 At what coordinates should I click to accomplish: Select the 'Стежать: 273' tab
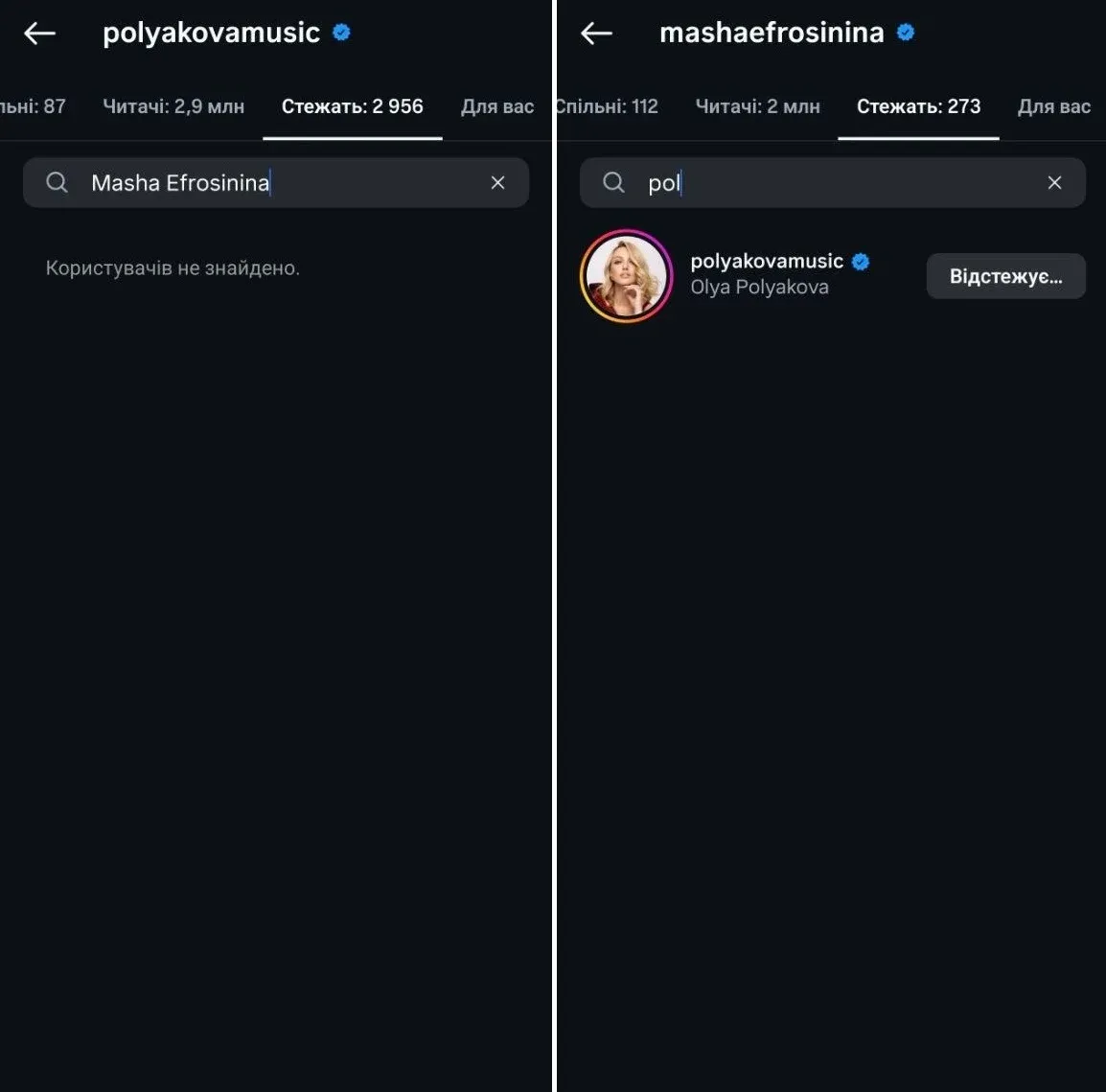pyautogui.click(x=918, y=106)
